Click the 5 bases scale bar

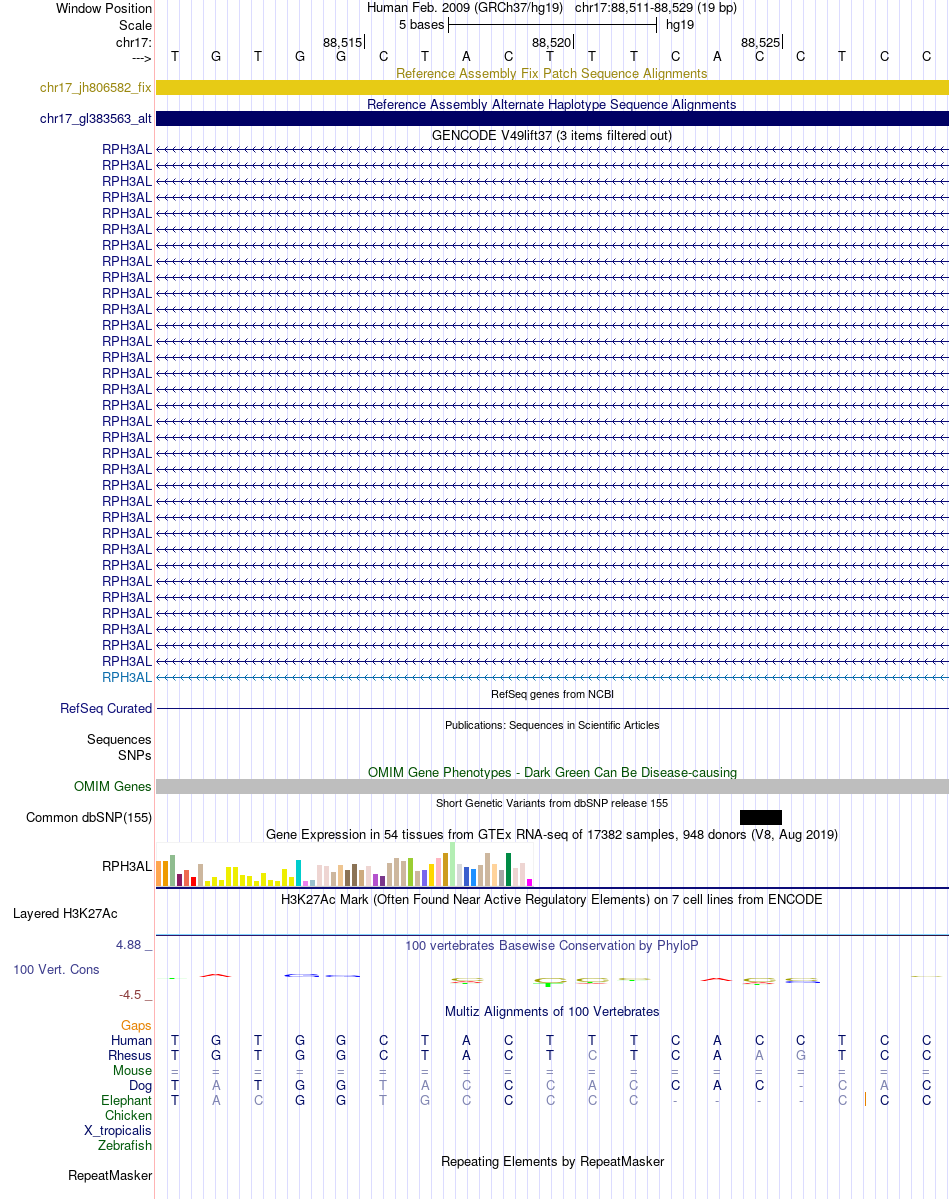[552, 25]
